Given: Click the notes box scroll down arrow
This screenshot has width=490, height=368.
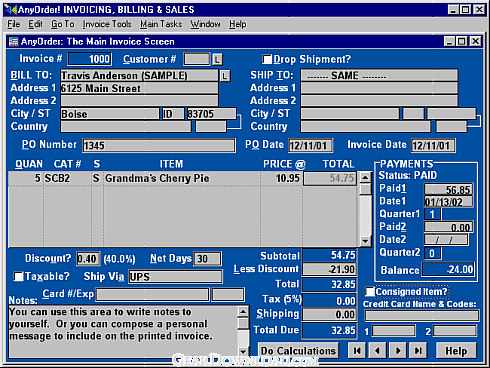Looking at the screenshot, I should (243, 351).
